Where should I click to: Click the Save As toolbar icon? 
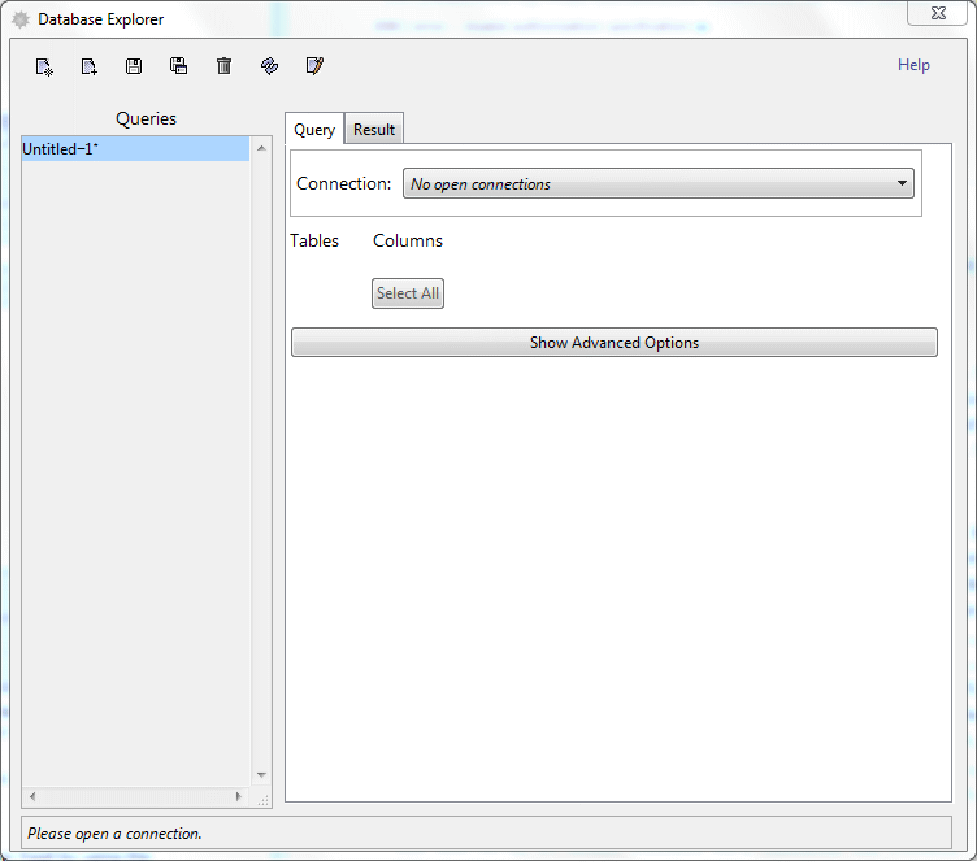[x=179, y=67]
